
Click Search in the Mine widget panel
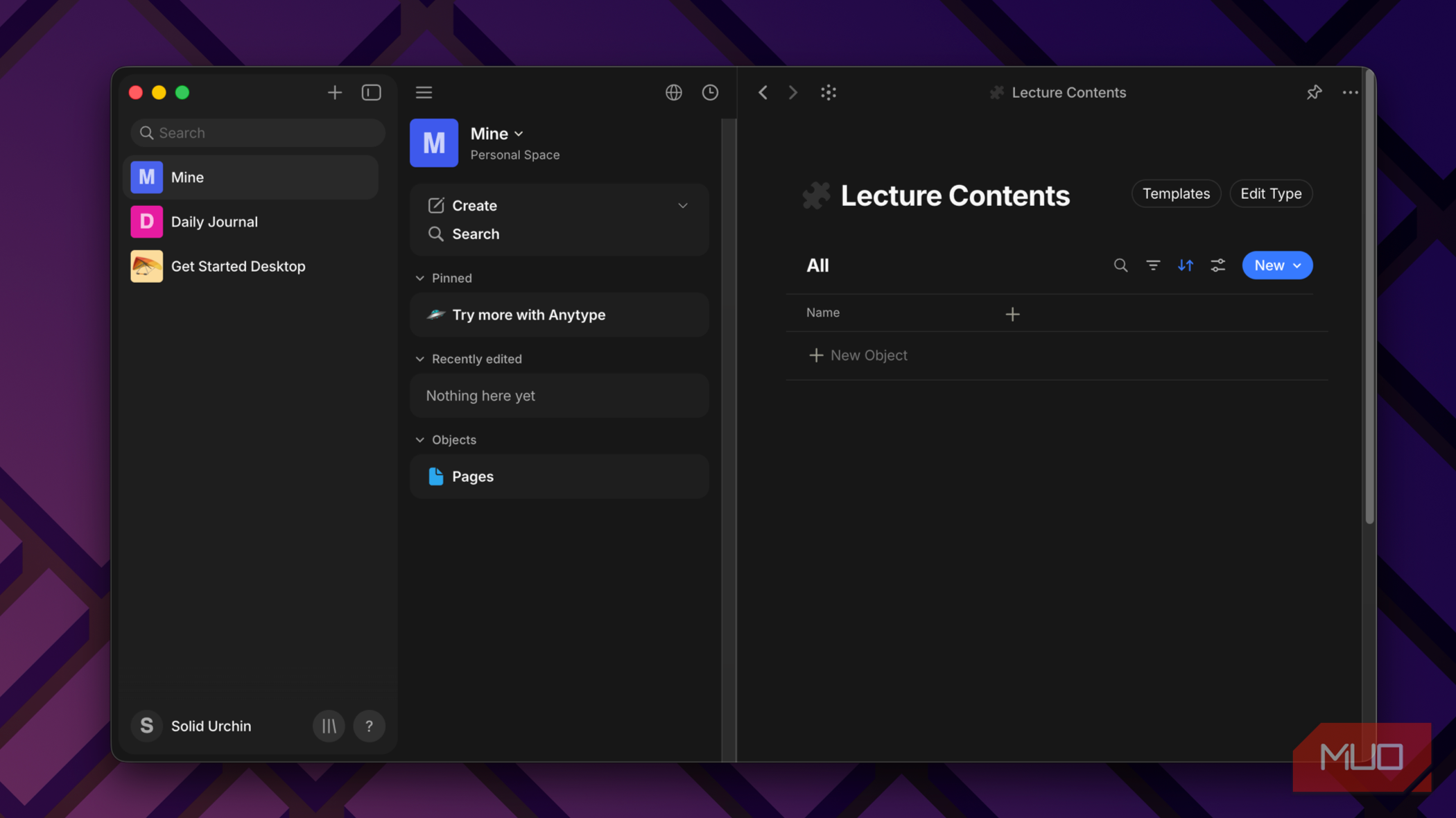coord(475,234)
